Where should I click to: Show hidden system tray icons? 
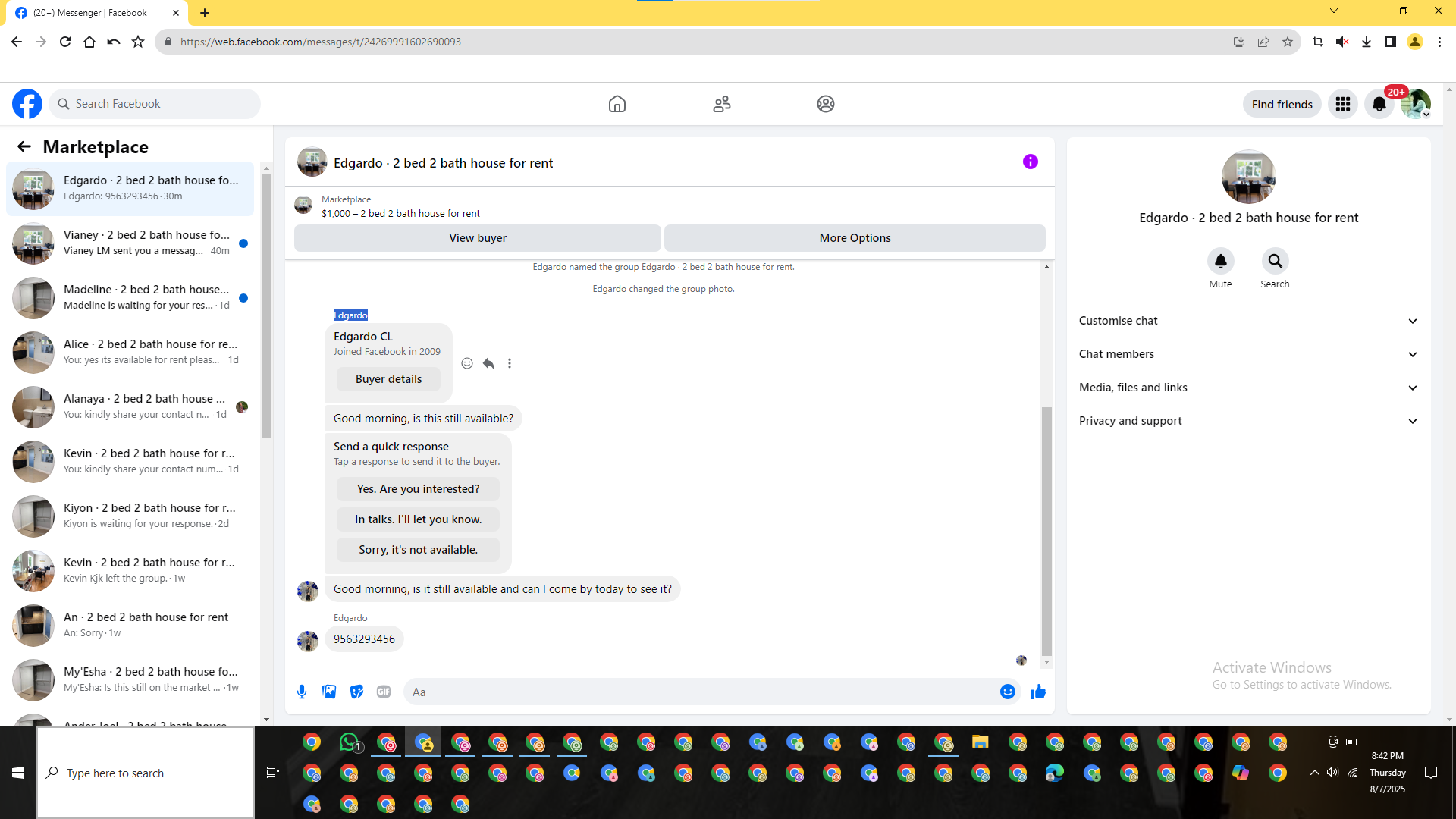click(x=1314, y=773)
